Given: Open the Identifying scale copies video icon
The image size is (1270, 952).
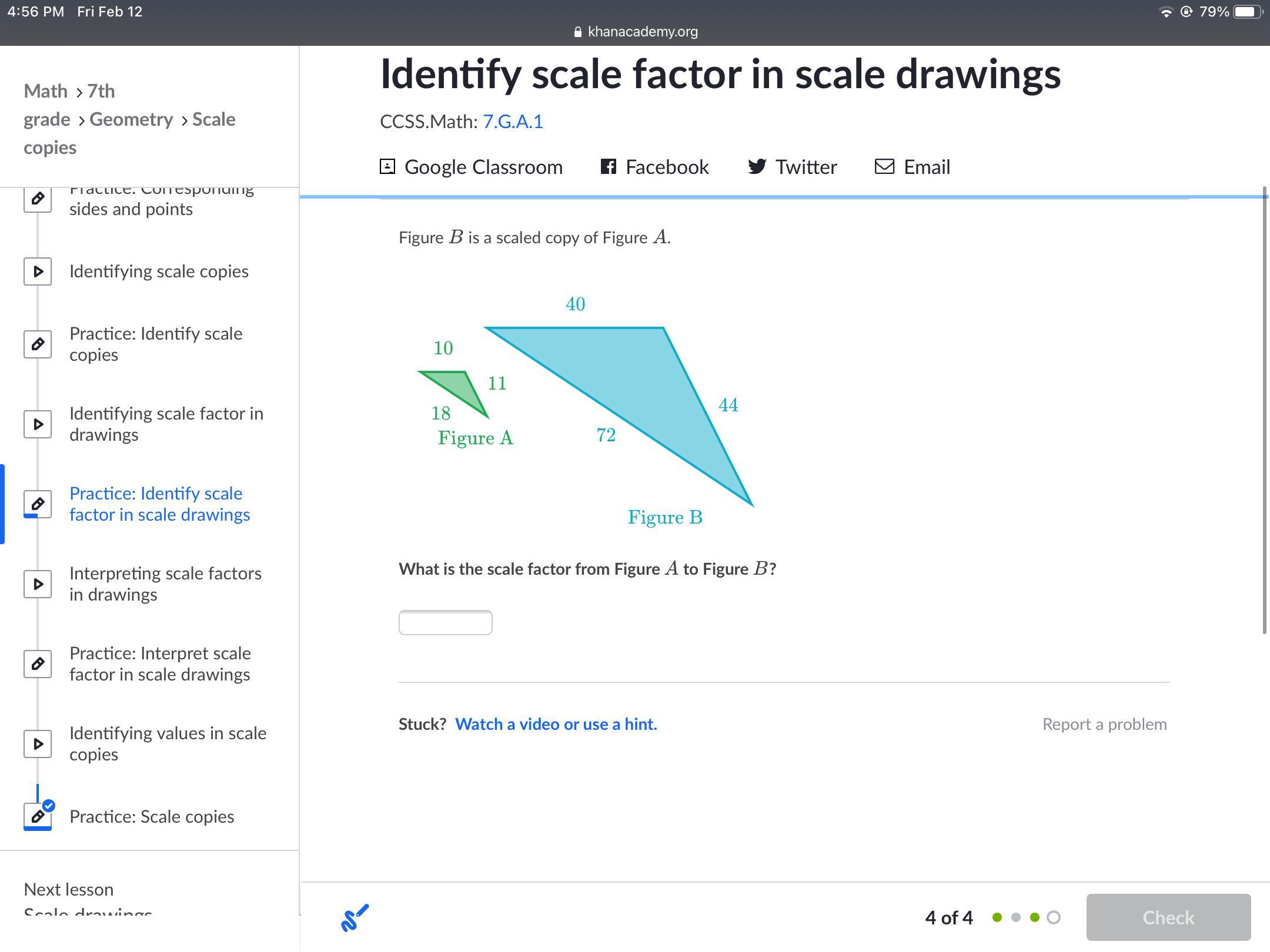Looking at the screenshot, I should pos(38,271).
